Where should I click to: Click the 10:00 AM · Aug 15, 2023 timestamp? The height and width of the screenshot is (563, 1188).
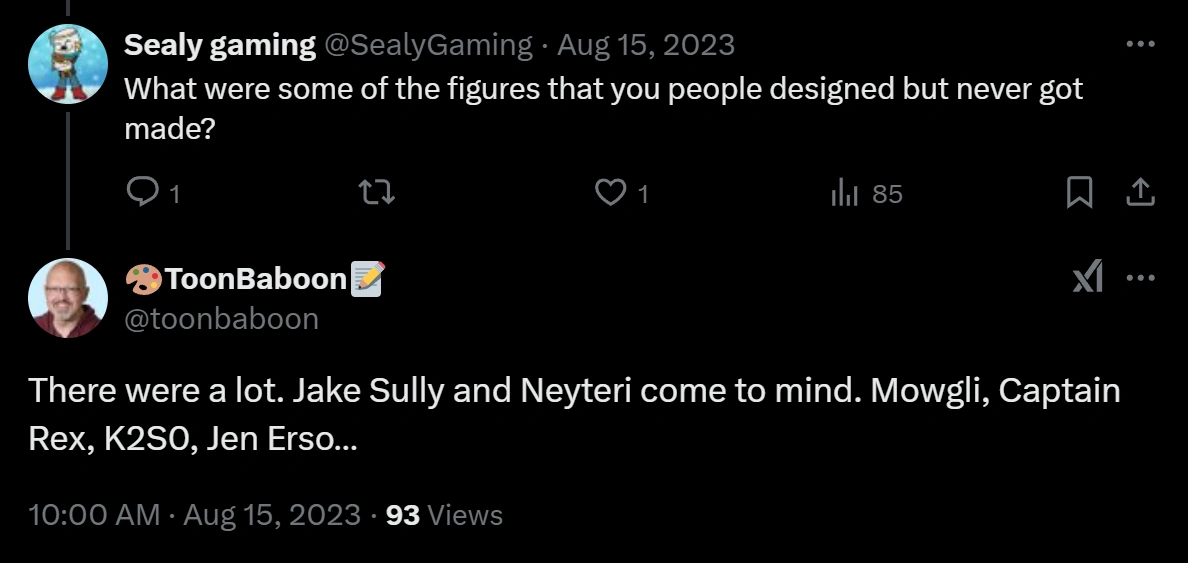[x=195, y=515]
